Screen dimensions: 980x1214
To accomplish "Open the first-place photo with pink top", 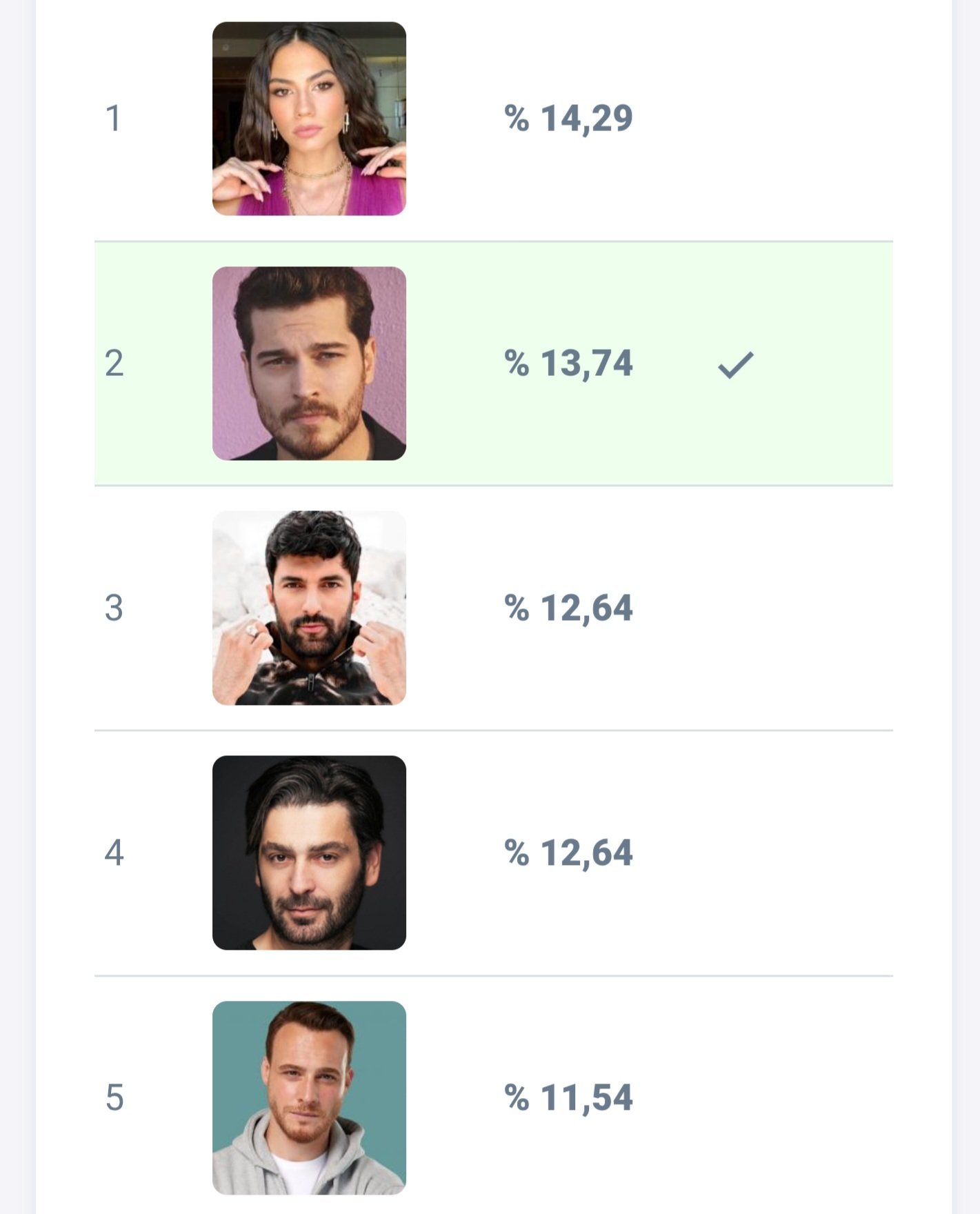I will [309, 119].
